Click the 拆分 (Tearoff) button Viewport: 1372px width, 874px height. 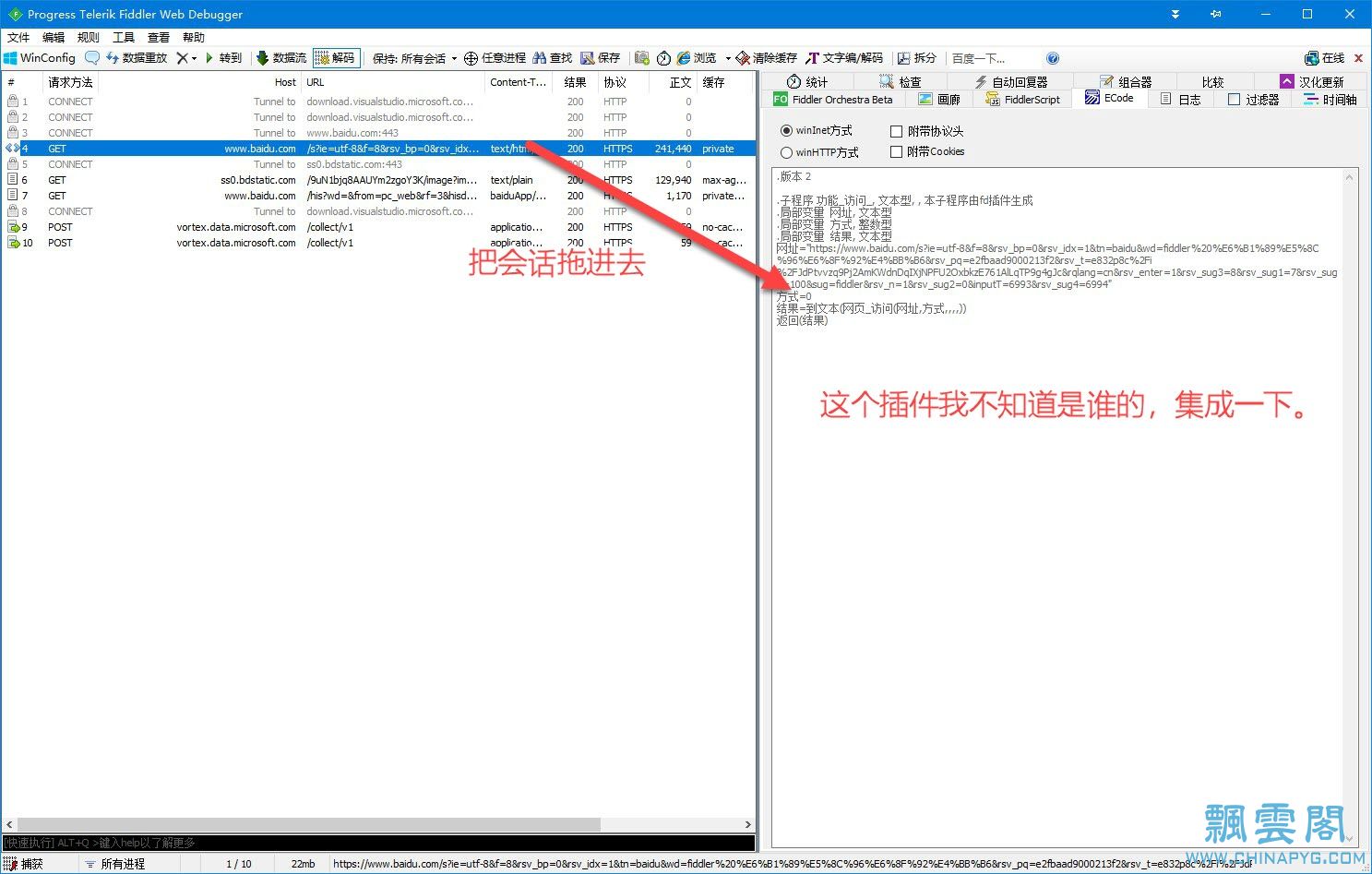click(x=916, y=58)
